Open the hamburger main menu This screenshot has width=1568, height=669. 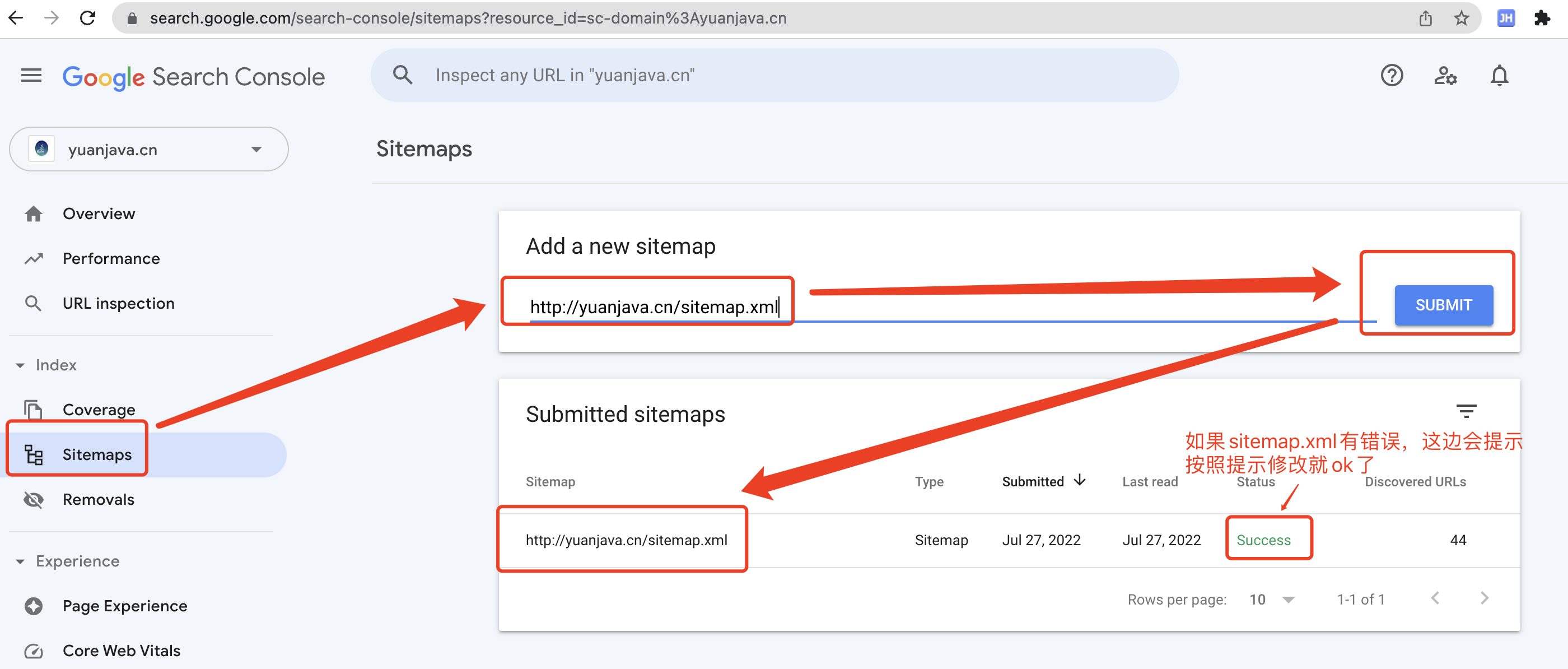point(31,76)
